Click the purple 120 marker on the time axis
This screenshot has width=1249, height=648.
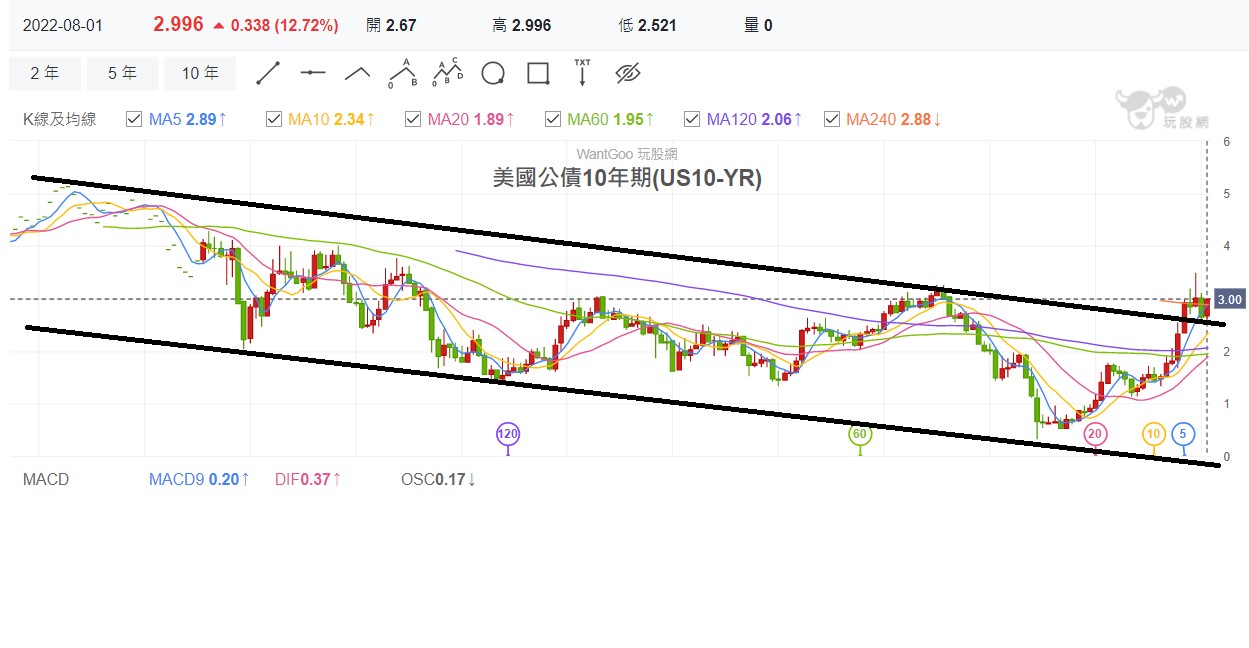tap(508, 434)
